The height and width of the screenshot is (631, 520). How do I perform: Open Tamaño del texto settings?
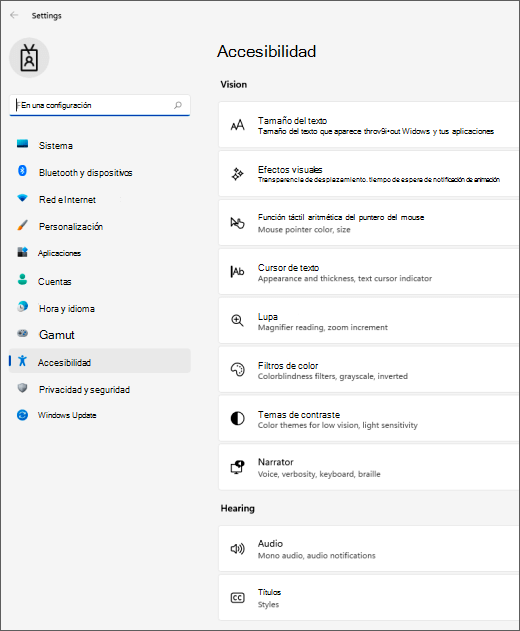(369, 125)
